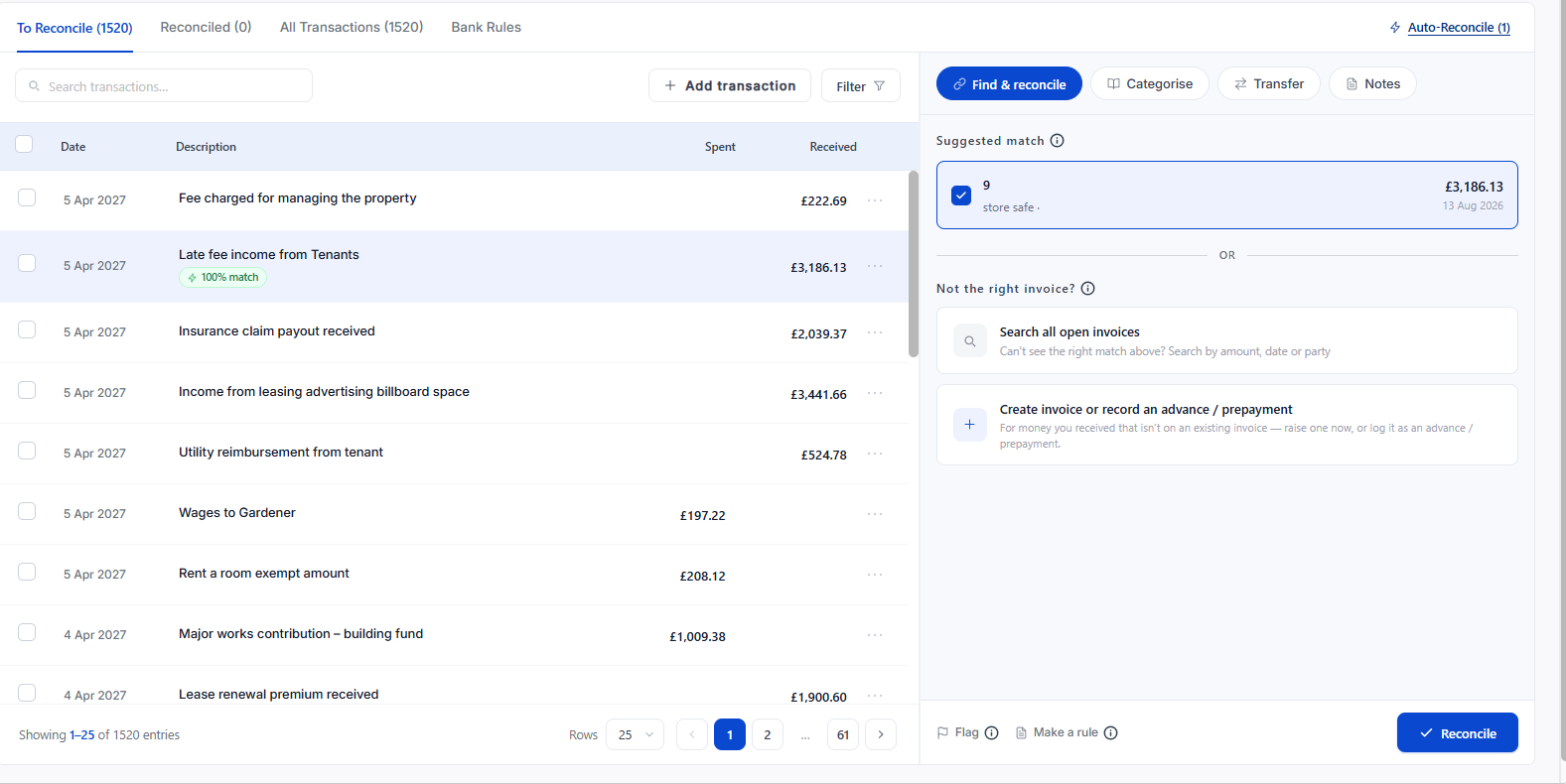
Task: Select Late fee income from Tenants checkbox
Action: 27,263
